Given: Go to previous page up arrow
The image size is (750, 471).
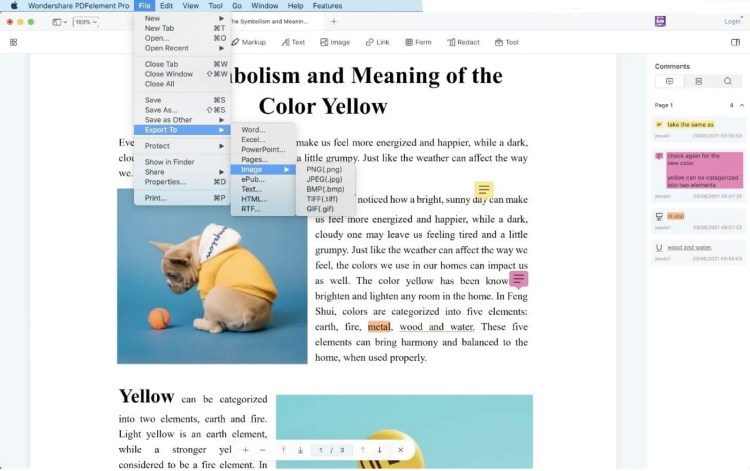Looking at the screenshot, I should pos(363,450).
